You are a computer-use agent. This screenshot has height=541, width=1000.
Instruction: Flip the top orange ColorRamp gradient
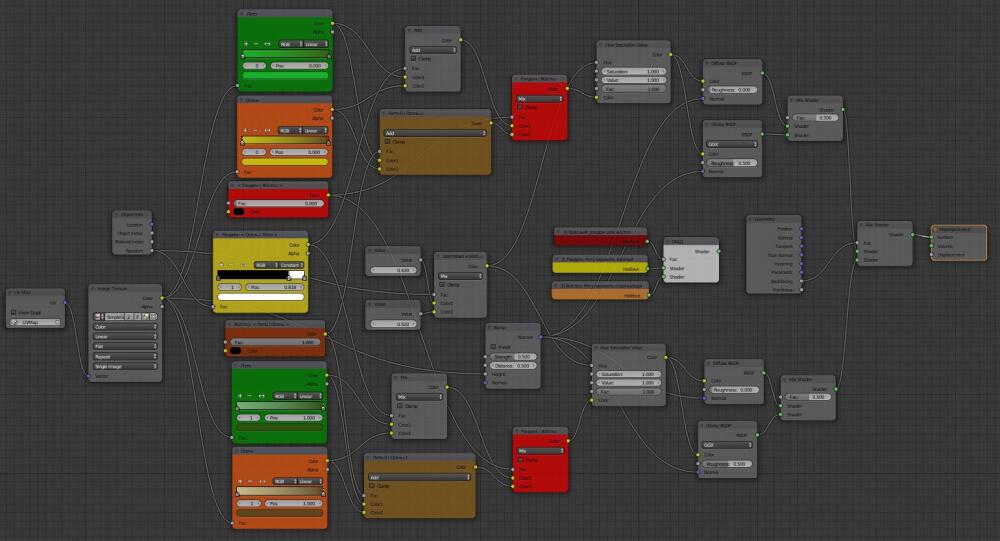pos(267,130)
